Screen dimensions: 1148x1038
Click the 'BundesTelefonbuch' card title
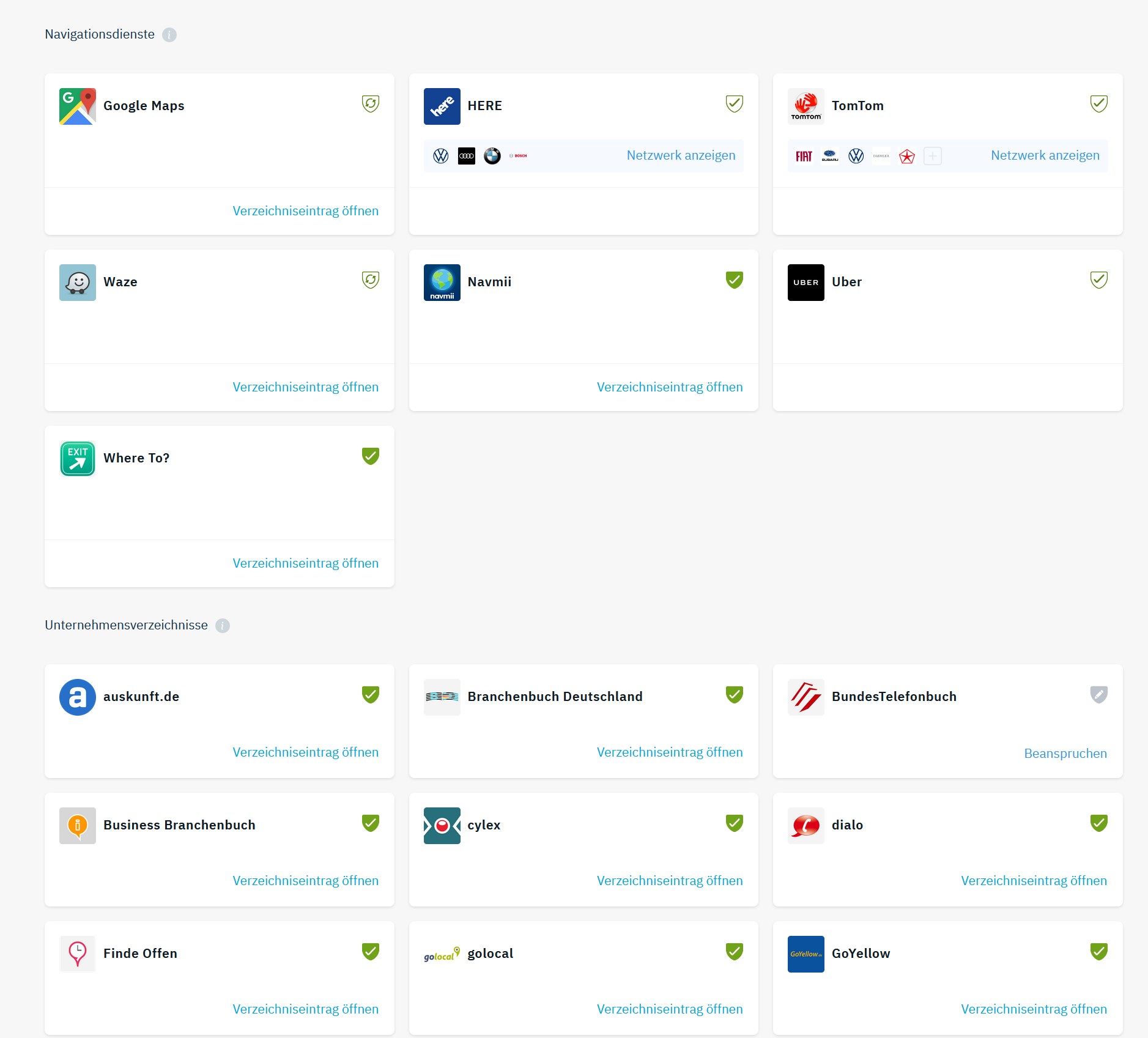[894, 697]
